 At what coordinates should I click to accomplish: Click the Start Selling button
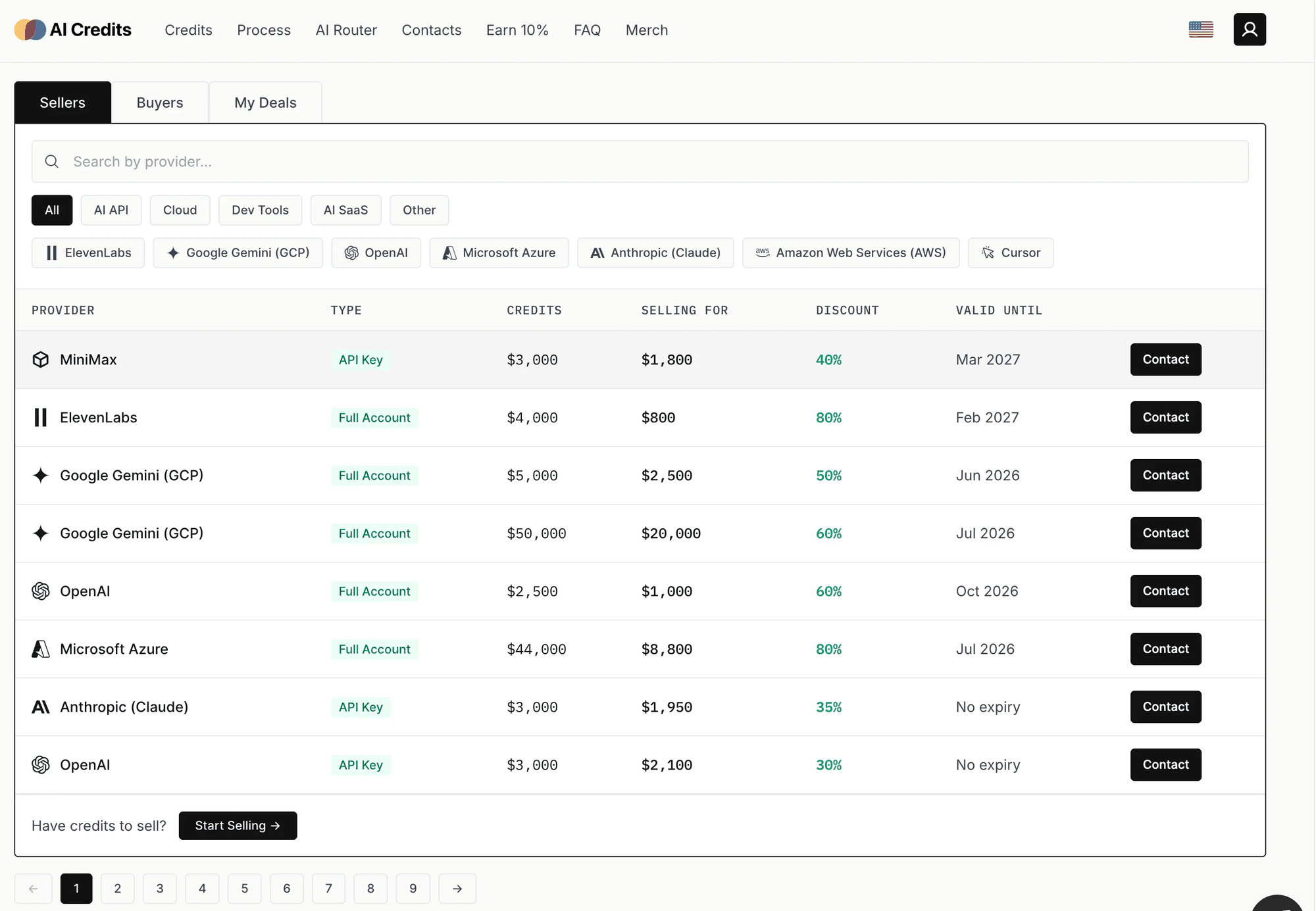(238, 825)
